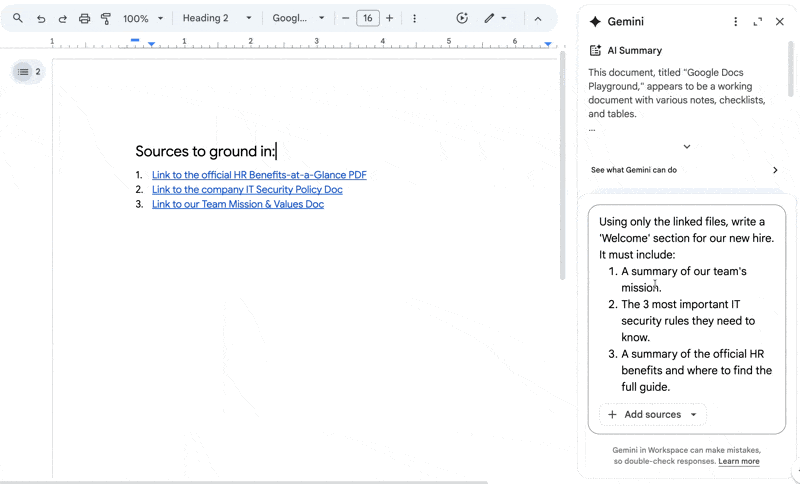Increase font size with plus button
The height and width of the screenshot is (484, 800).
(390, 18)
